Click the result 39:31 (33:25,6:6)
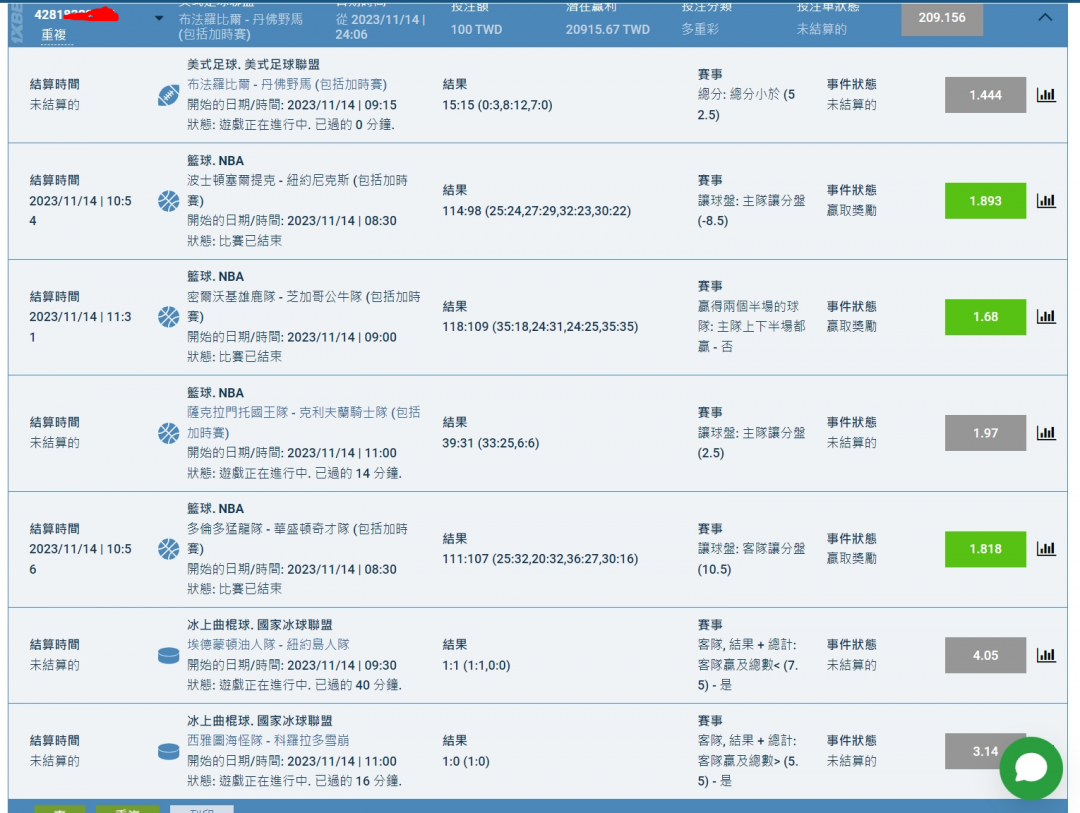The width and height of the screenshot is (1080, 813). 490,443
